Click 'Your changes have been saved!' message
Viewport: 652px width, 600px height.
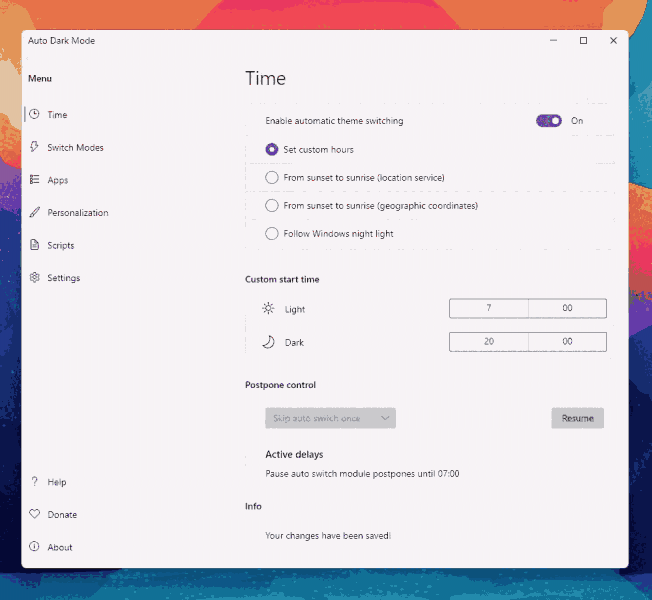tap(328, 536)
